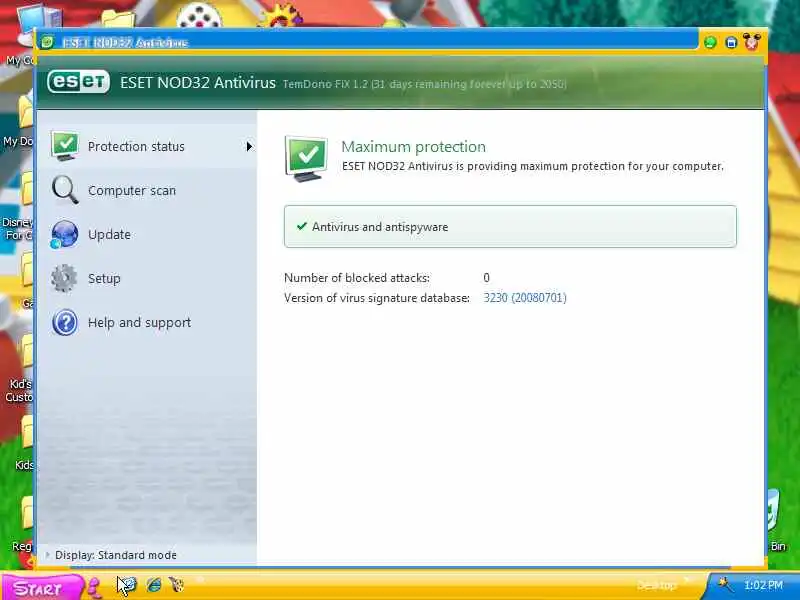Go to the Update section
This screenshot has width=800, height=600.
tap(109, 234)
